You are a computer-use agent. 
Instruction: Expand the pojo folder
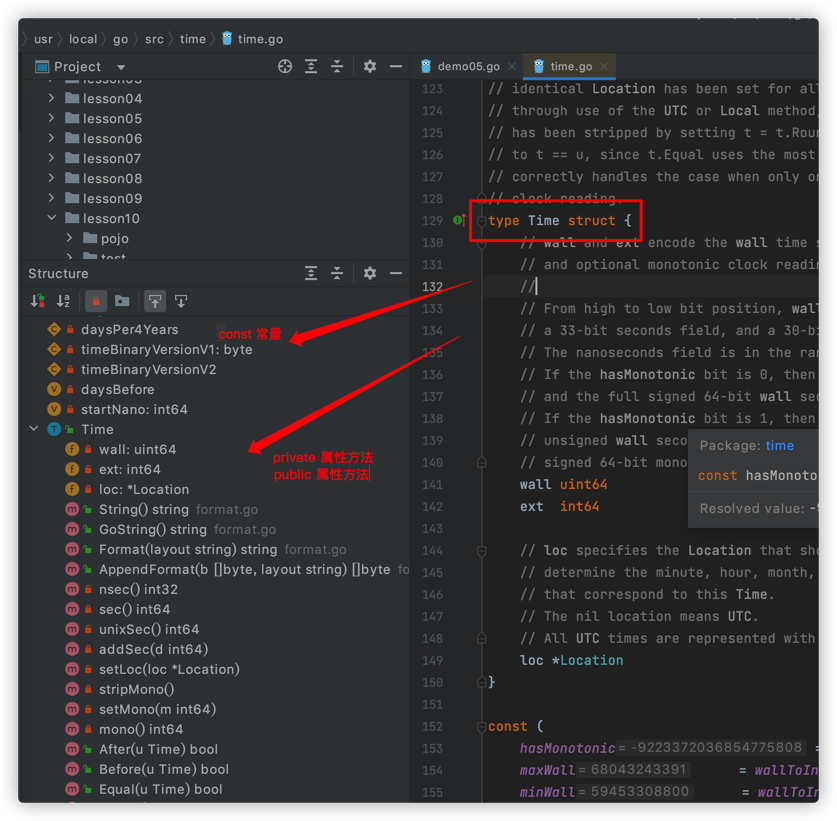pyautogui.click(x=69, y=238)
